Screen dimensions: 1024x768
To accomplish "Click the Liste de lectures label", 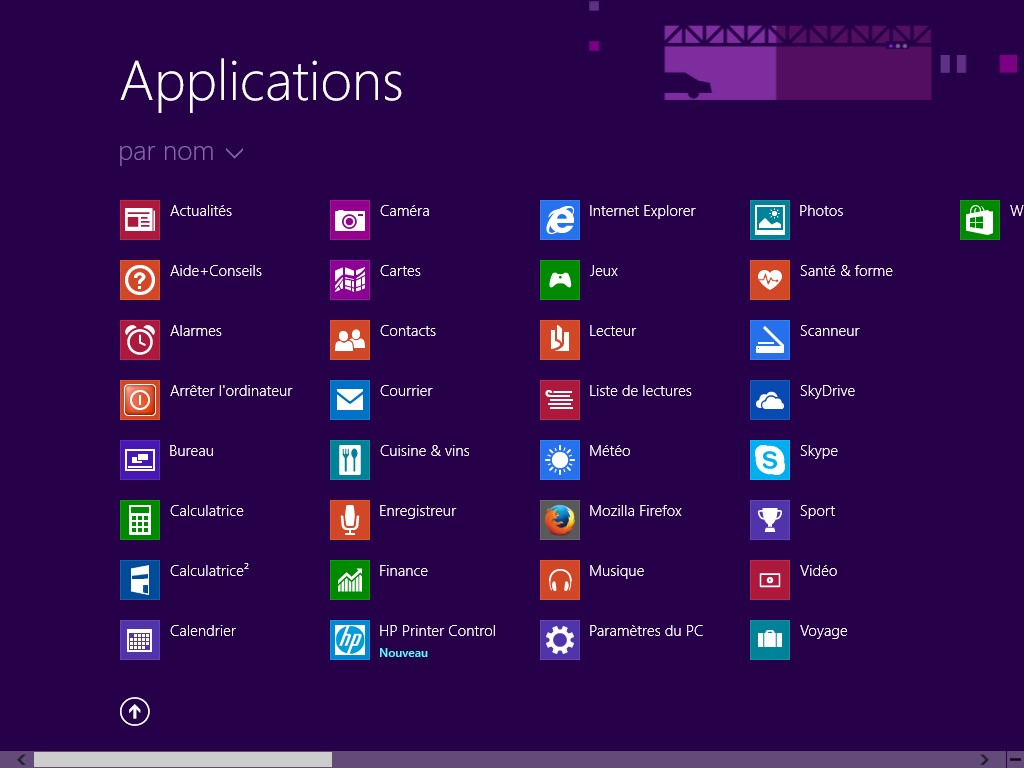I will [x=640, y=391].
